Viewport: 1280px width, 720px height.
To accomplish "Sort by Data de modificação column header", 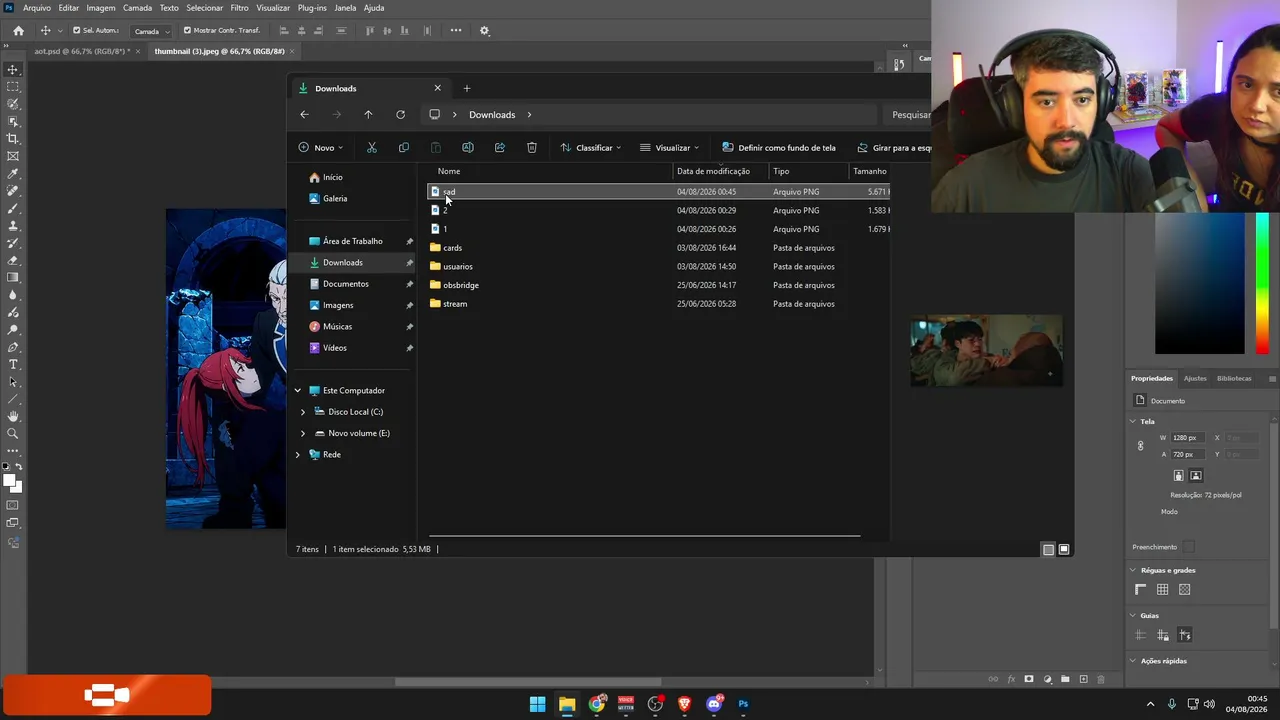I will click(713, 171).
